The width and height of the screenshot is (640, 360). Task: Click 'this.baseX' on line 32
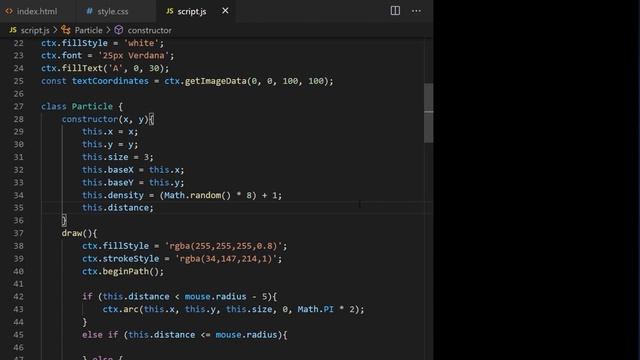pyautogui.click(x=108, y=170)
